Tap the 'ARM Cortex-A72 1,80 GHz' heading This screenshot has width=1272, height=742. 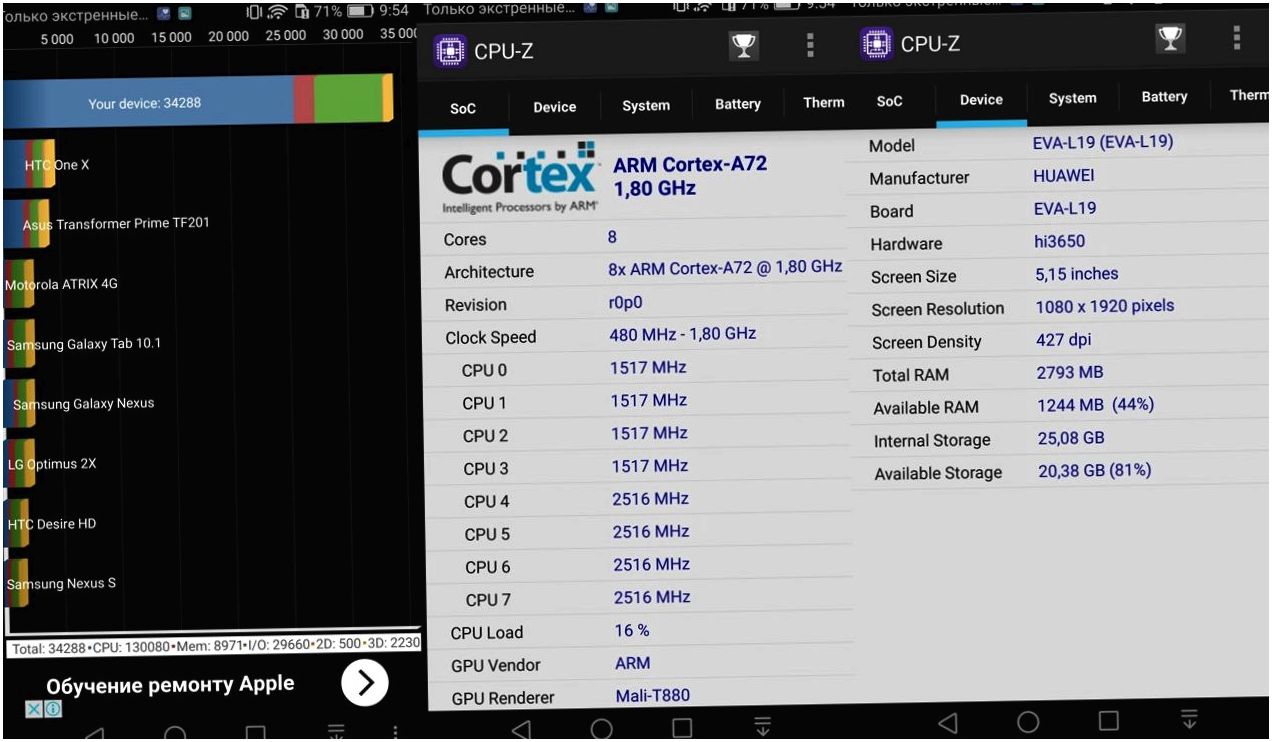[x=690, y=176]
